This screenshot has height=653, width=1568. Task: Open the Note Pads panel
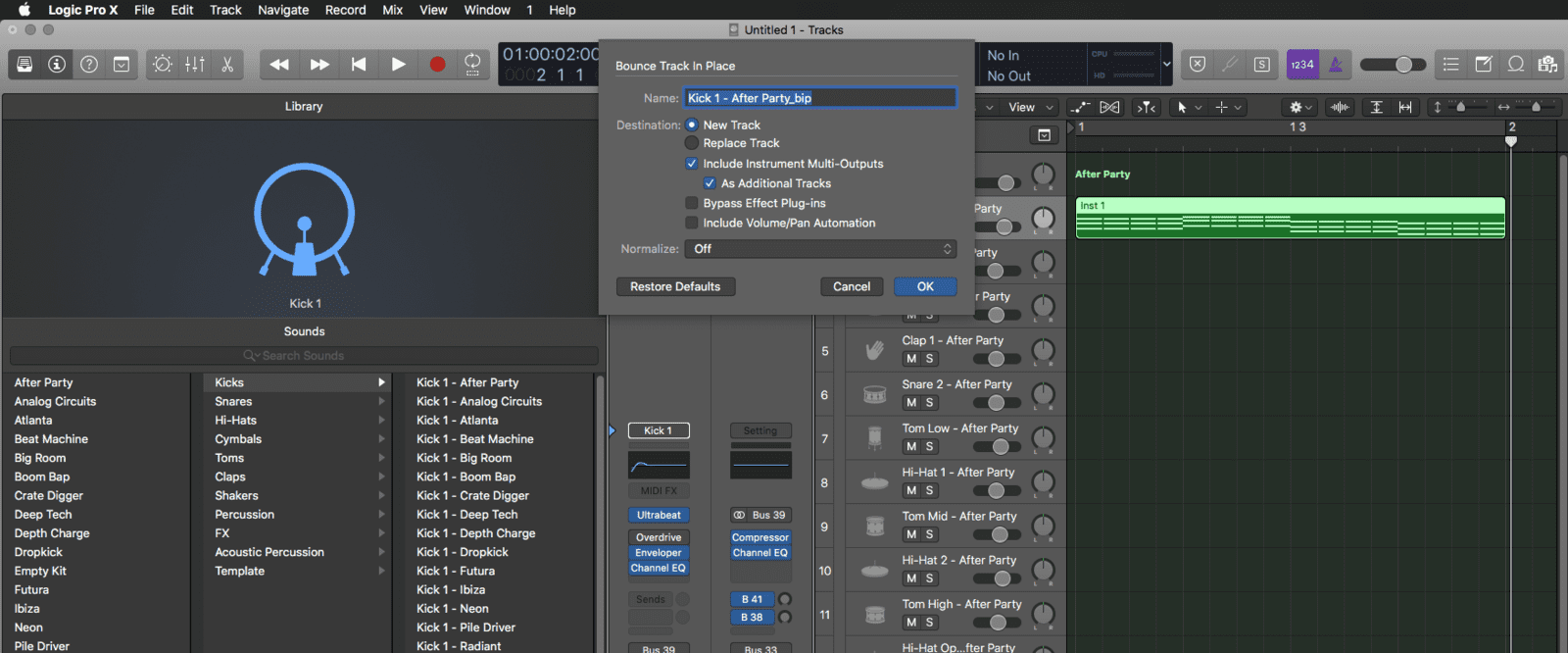tap(1484, 65)
